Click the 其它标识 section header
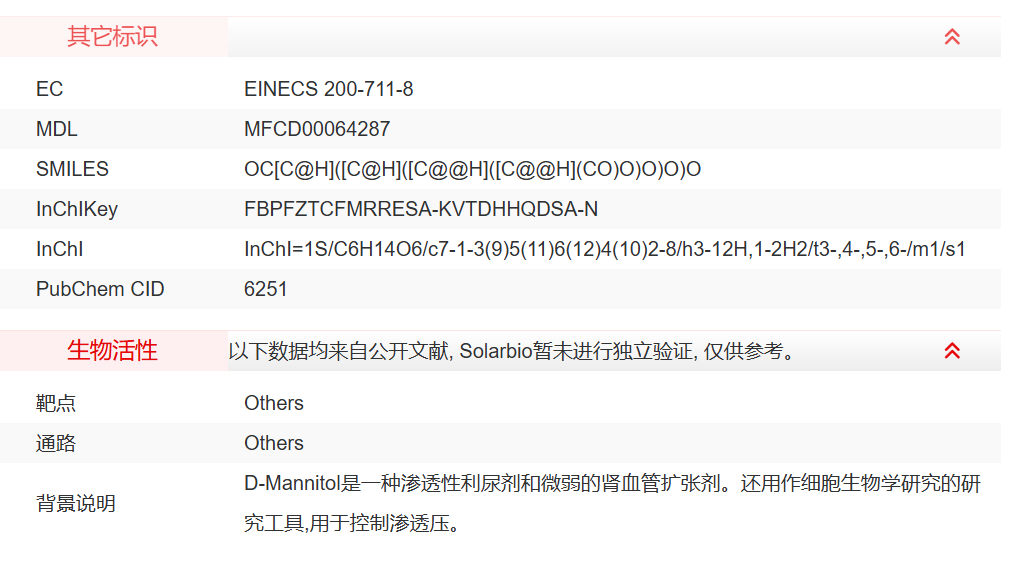This screenshot has width=1023, height=569. [112, 37]
